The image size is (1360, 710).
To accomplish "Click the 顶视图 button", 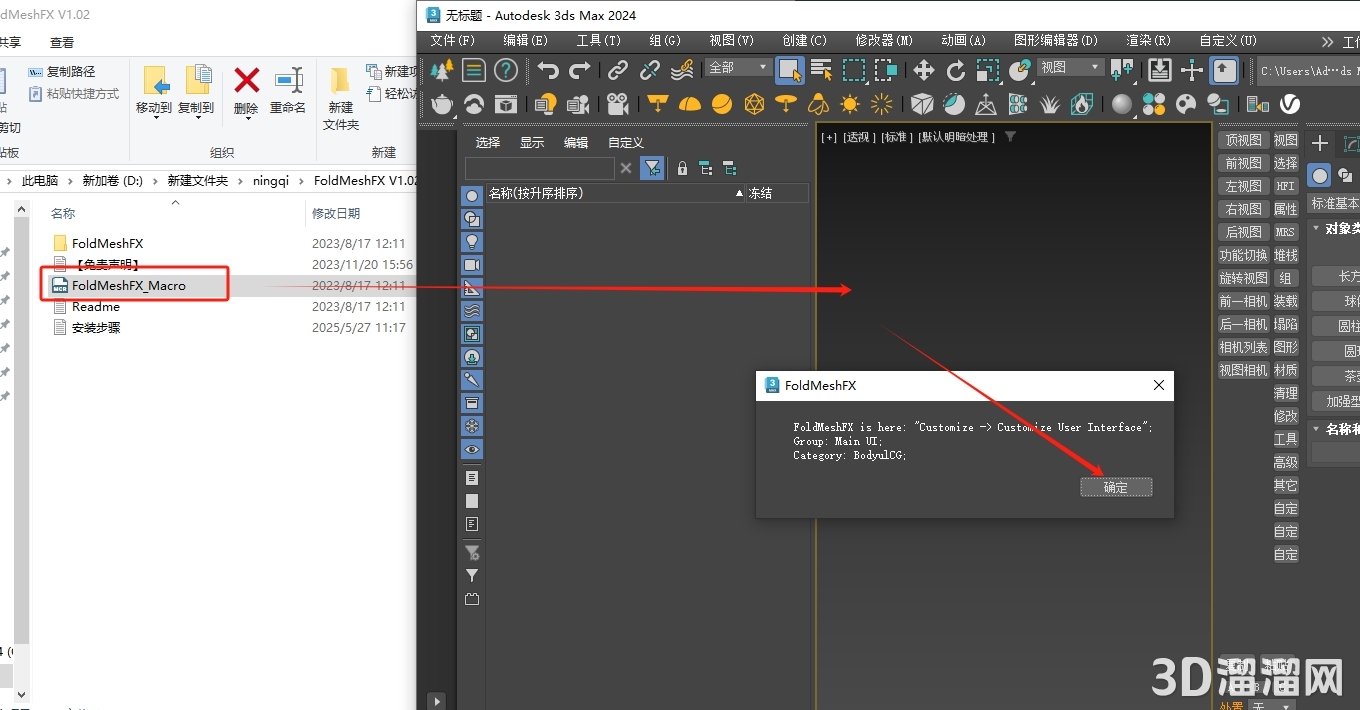I will pyautogui.click(x=1243, y=140).
